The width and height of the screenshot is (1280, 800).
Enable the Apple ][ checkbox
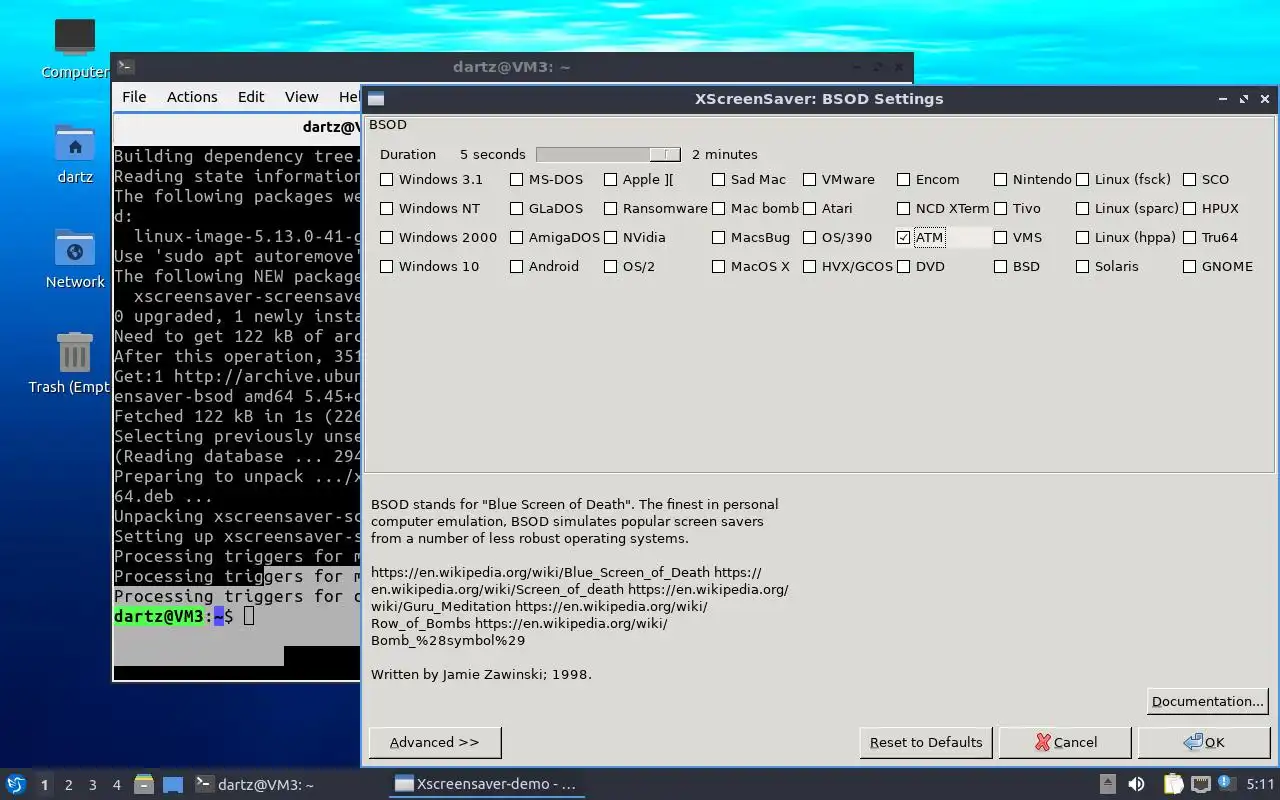[x=610, y=180]
